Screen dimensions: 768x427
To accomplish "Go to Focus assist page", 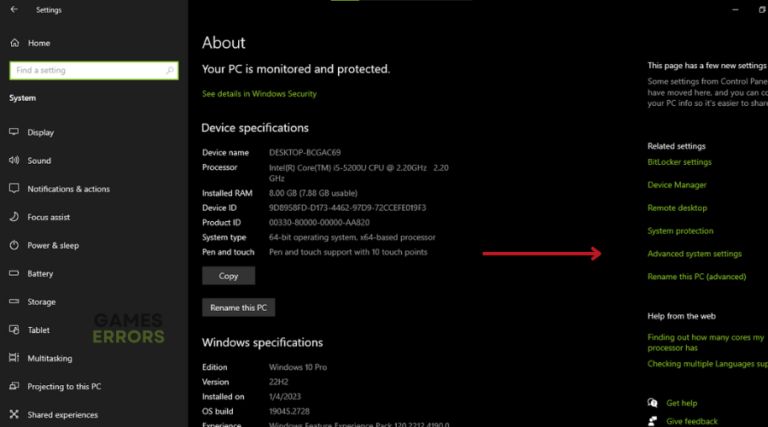I will (48, 217).
